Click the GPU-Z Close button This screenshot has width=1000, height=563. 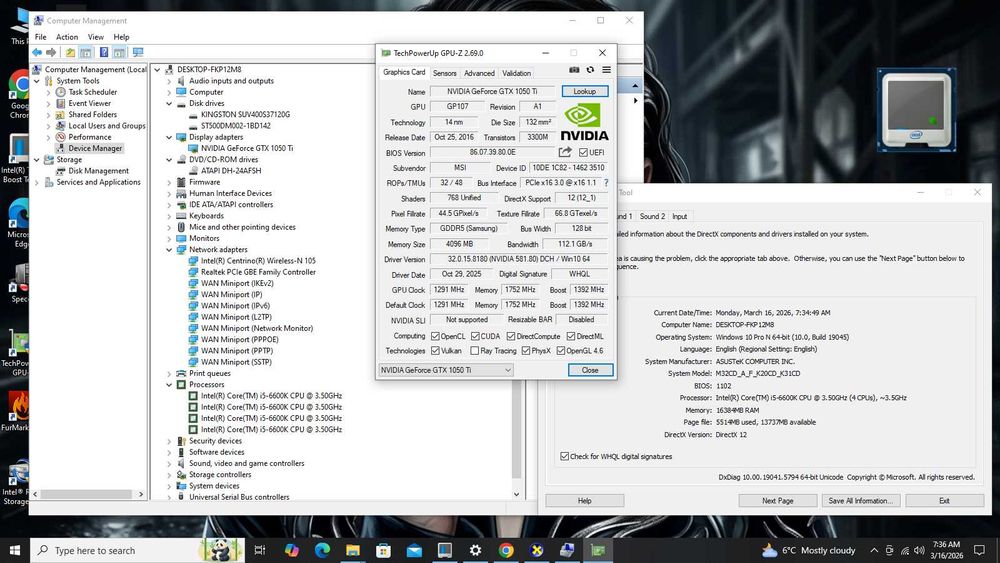(590, 370)
